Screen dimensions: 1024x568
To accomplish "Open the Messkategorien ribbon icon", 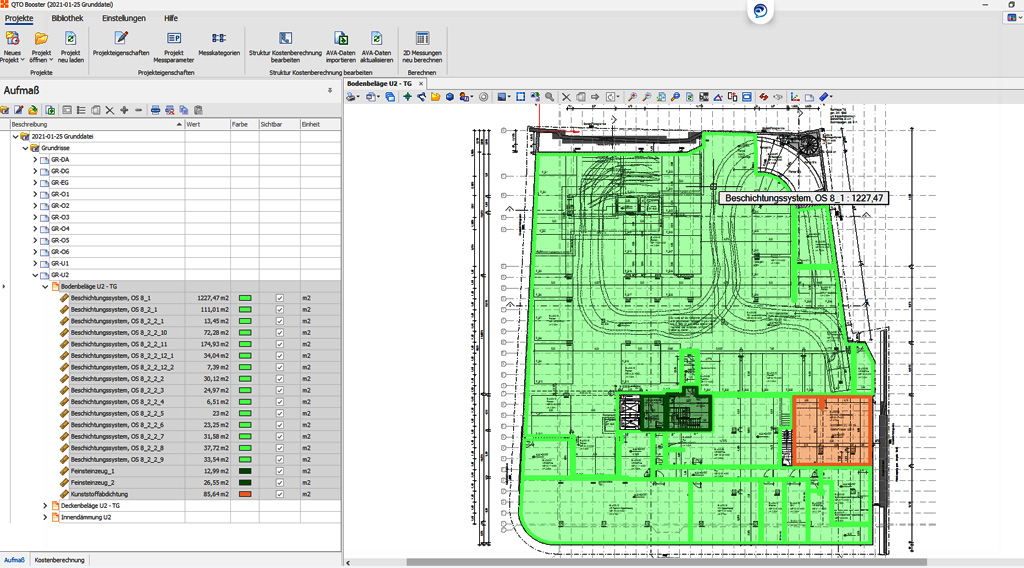I will (x=219, y=39).
